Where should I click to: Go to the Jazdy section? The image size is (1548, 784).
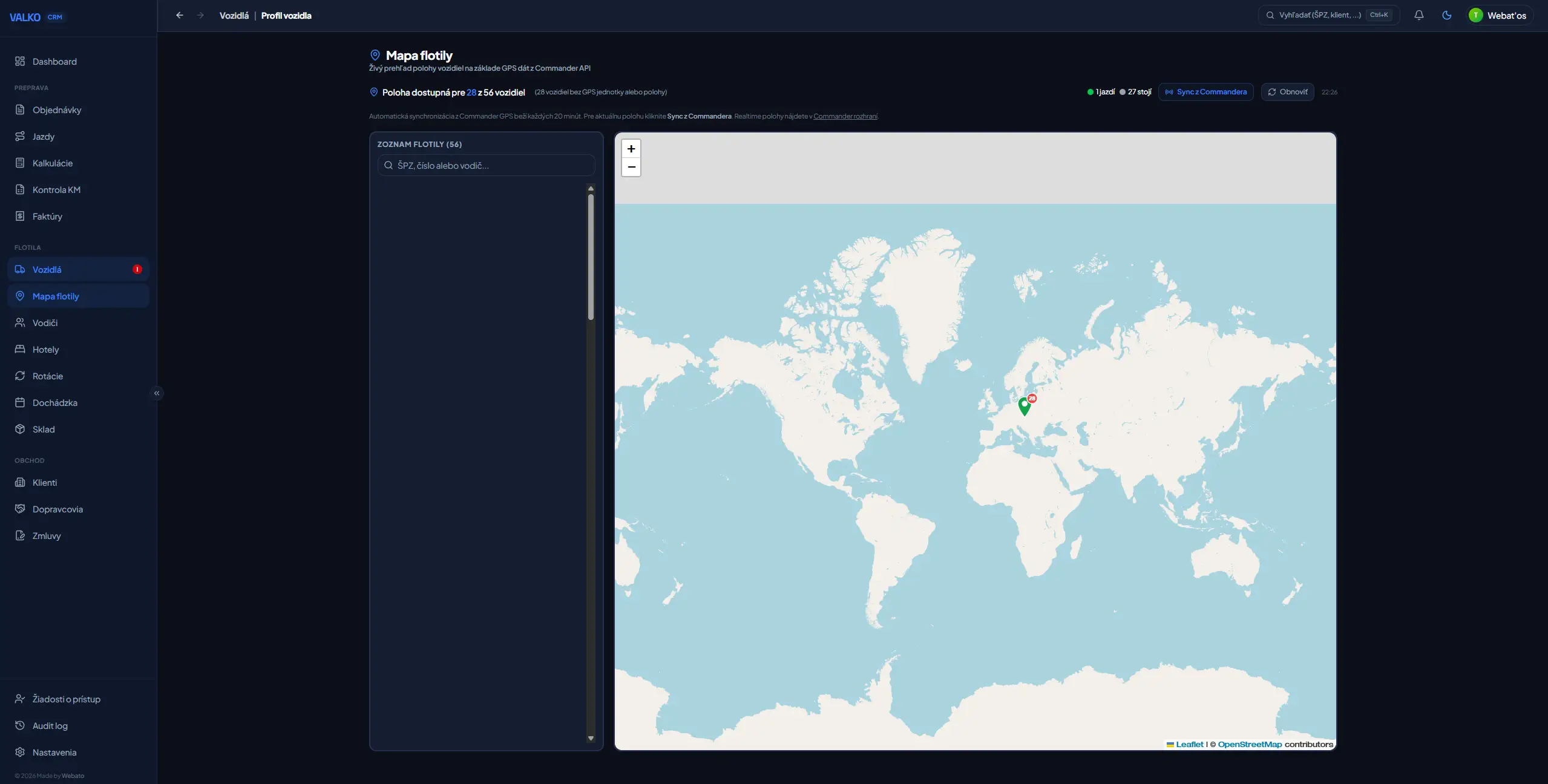click(x=78, y=137)
